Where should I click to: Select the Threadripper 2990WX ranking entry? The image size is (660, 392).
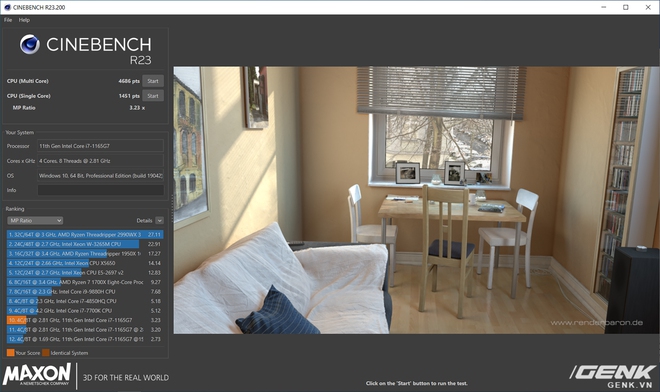click(x=85, y=235)
